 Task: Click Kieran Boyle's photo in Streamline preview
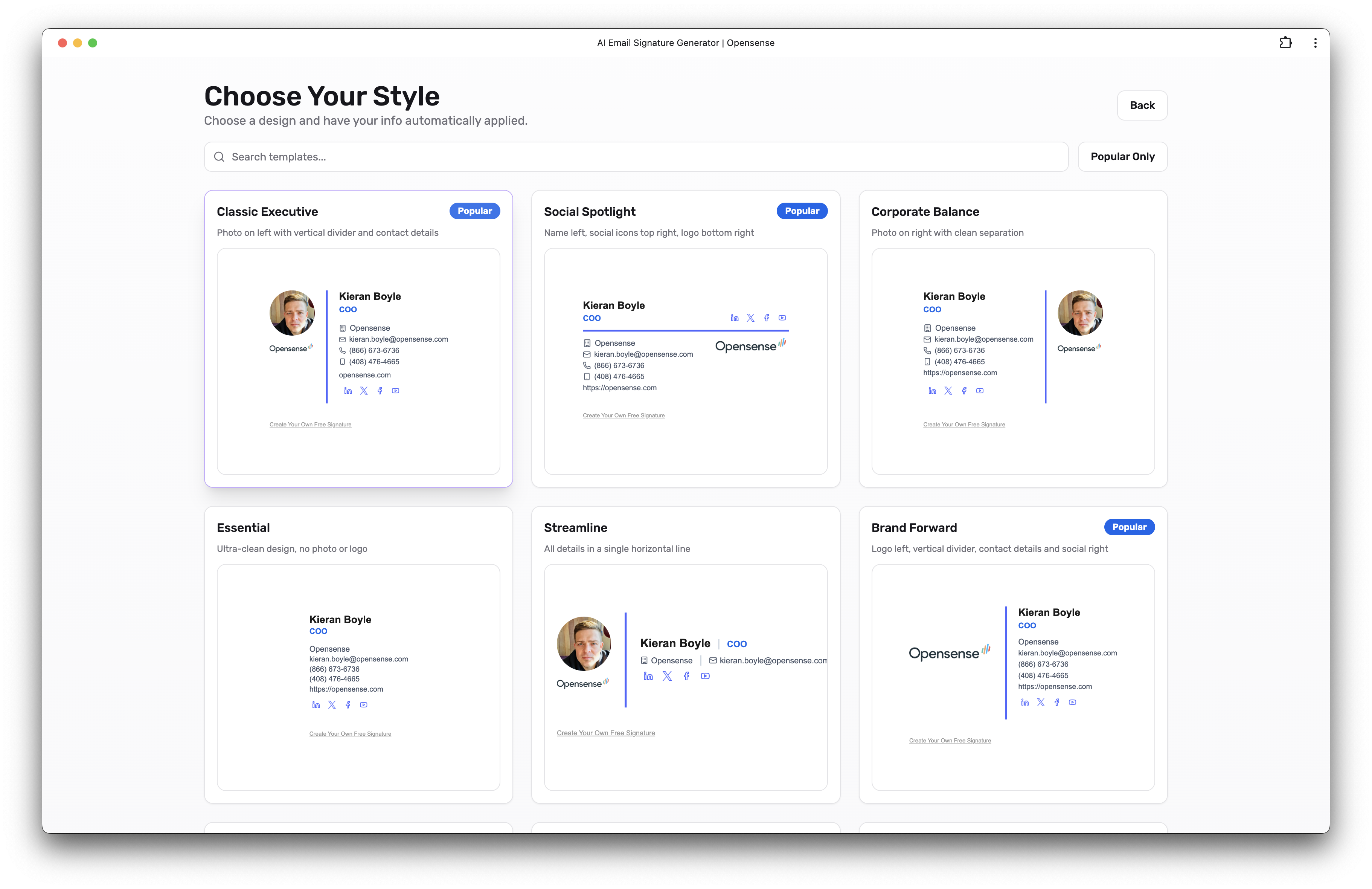click(583, 644)
